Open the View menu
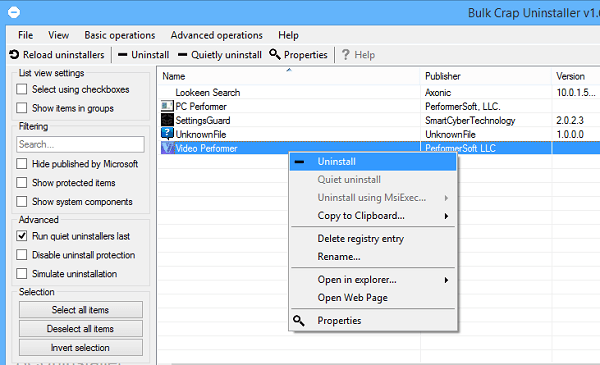The image size is (600, 365). pyautogui.click(x=59, y=35)
